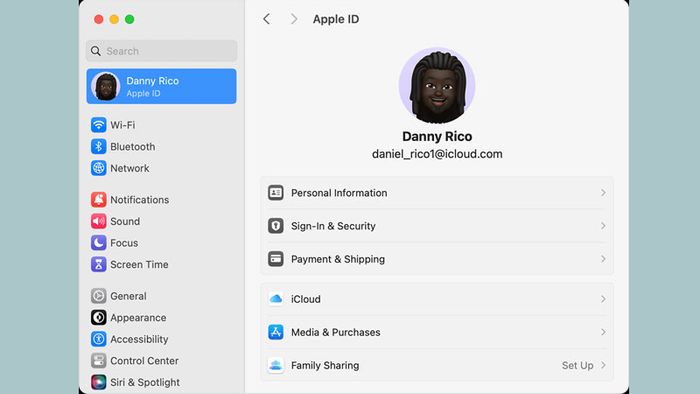The image size is (700, 394).
Task: Open Media & Purchases label
Action: pos(336,332)
